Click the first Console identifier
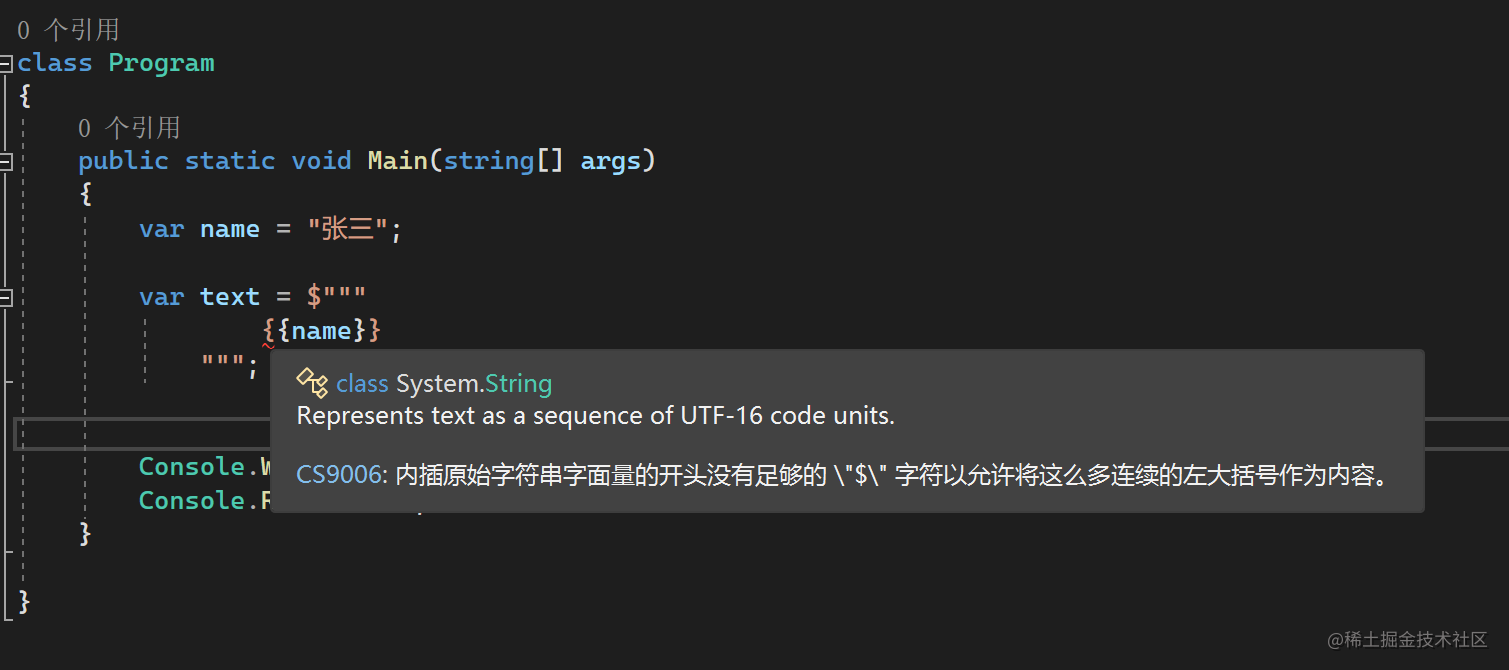Screen dimensions: 1509x670 [x=191, y=467]
